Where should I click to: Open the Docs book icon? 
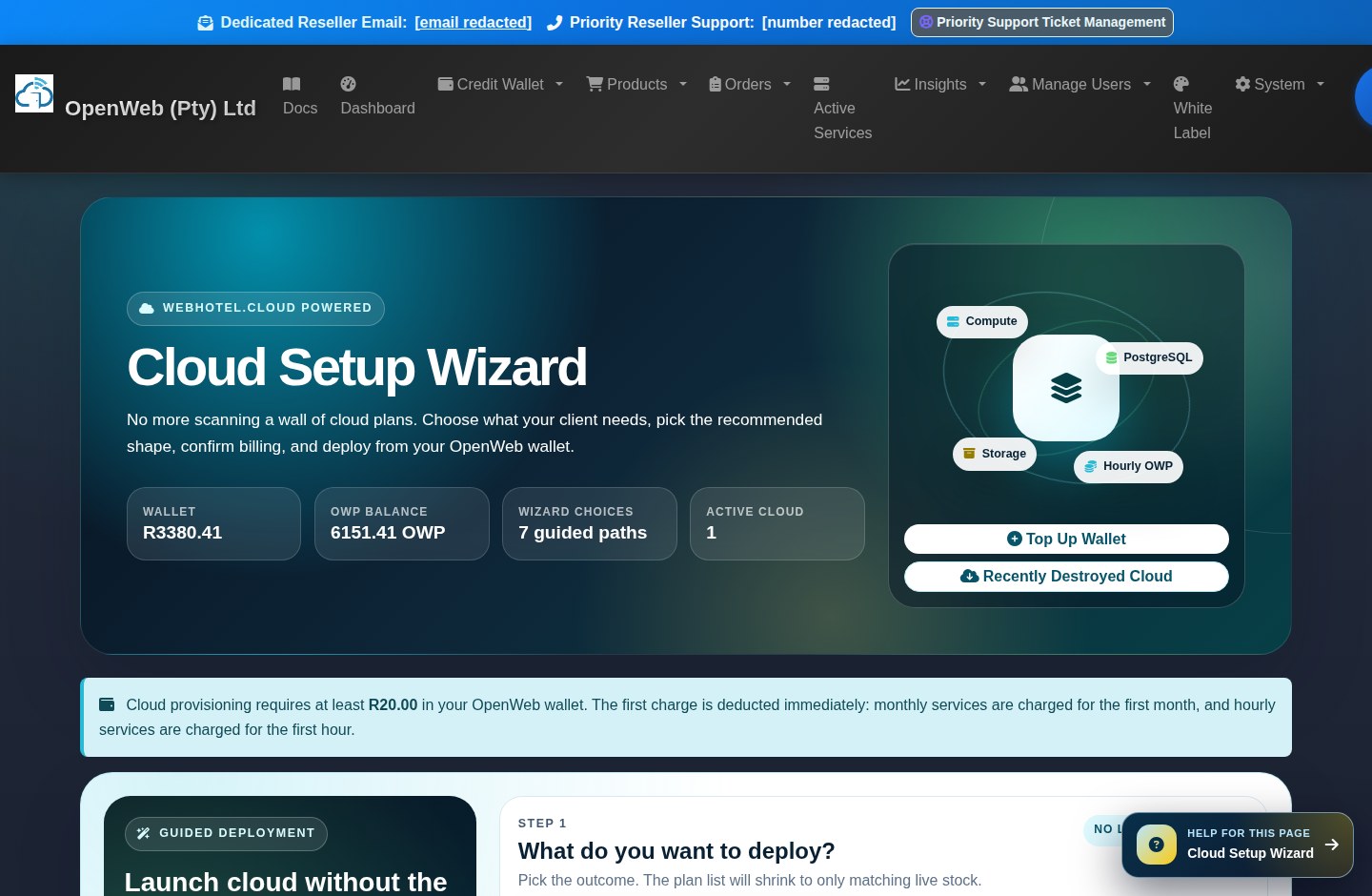[292, 84]
